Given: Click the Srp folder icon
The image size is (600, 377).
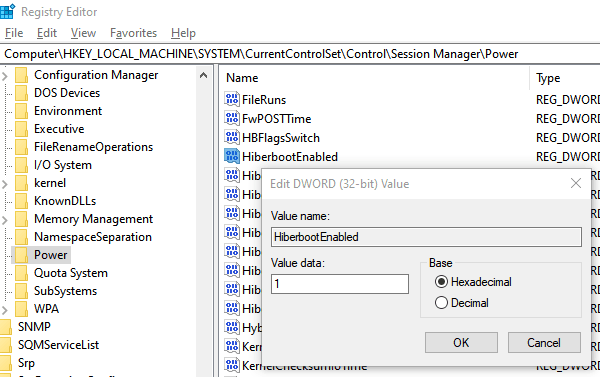Looking at the screenshot, I should tap(6, 363).
